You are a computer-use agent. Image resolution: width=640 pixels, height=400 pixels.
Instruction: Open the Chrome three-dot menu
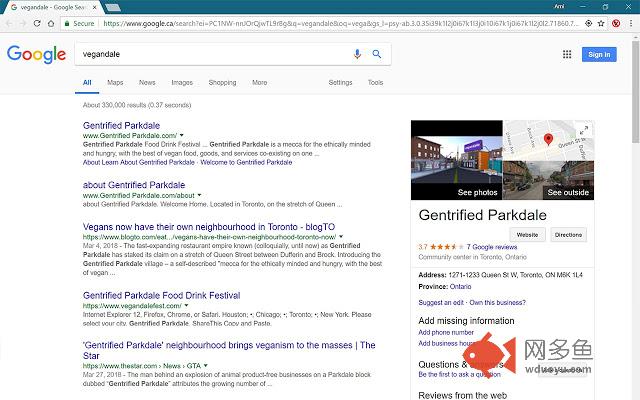(631, 23)
